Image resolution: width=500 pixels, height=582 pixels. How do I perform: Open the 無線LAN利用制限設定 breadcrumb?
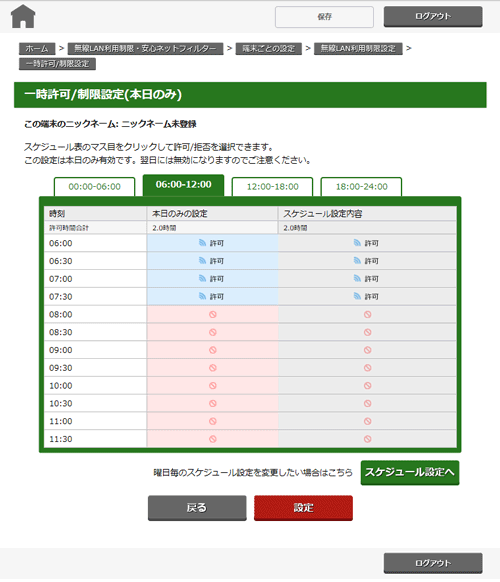tap(358, 49)
